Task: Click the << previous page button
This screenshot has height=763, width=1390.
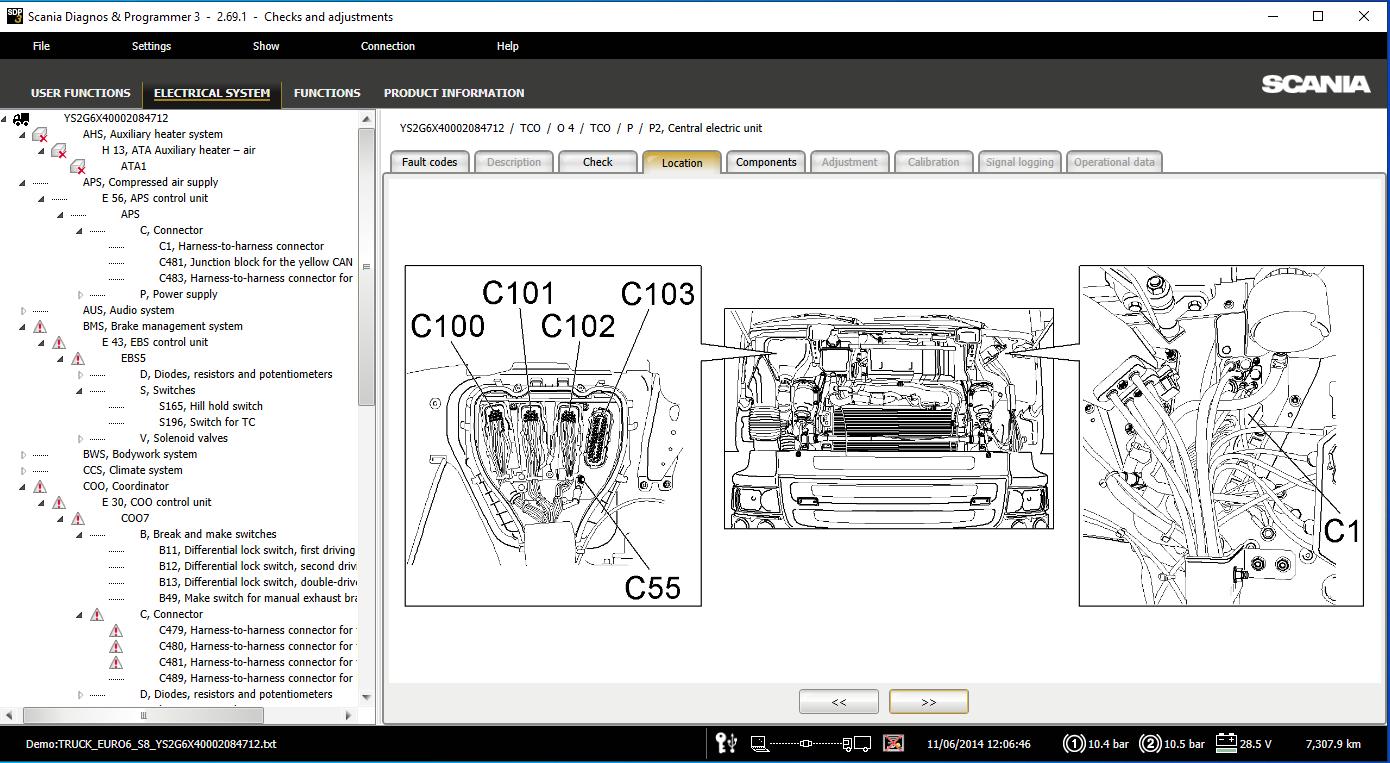Action: [838, 701]
